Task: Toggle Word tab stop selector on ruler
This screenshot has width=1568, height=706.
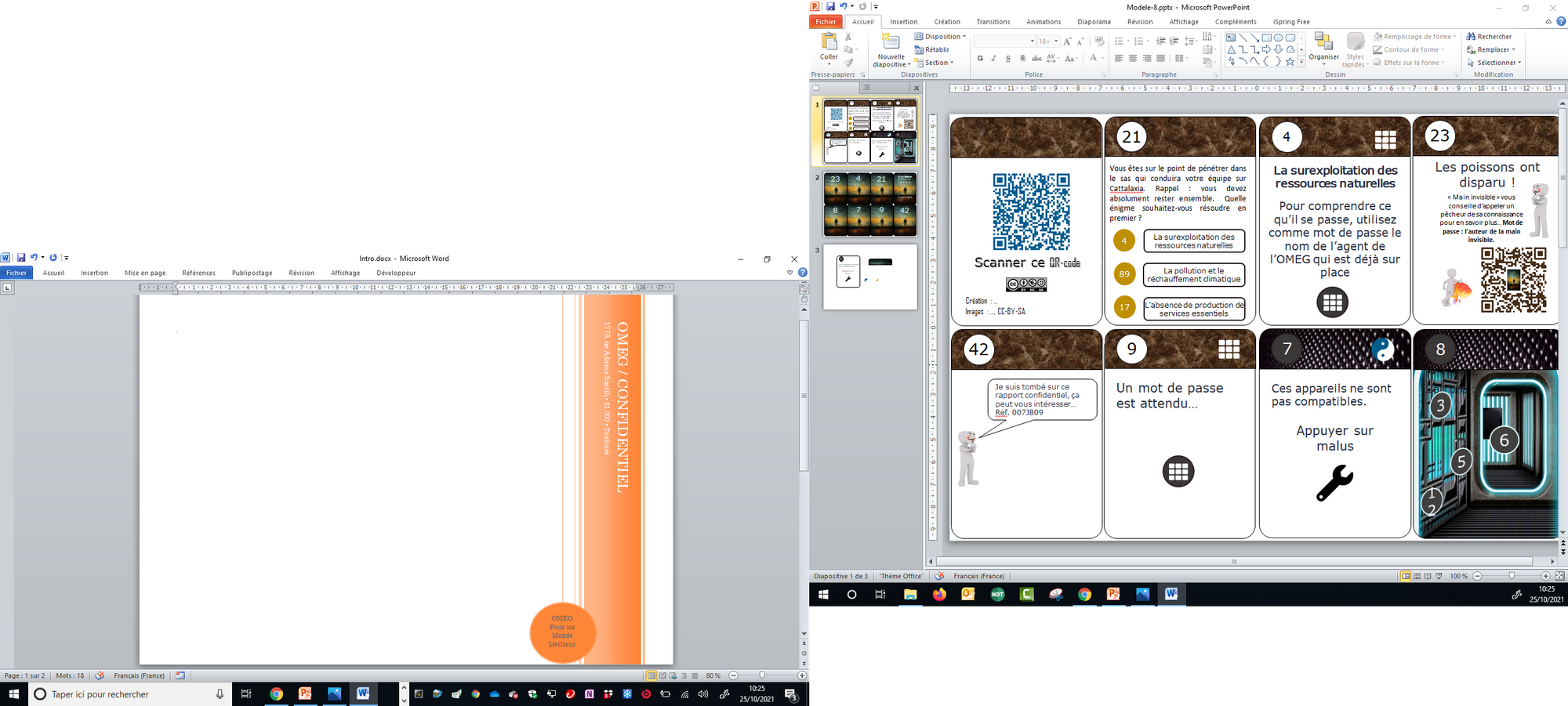Action: (8, 288)
